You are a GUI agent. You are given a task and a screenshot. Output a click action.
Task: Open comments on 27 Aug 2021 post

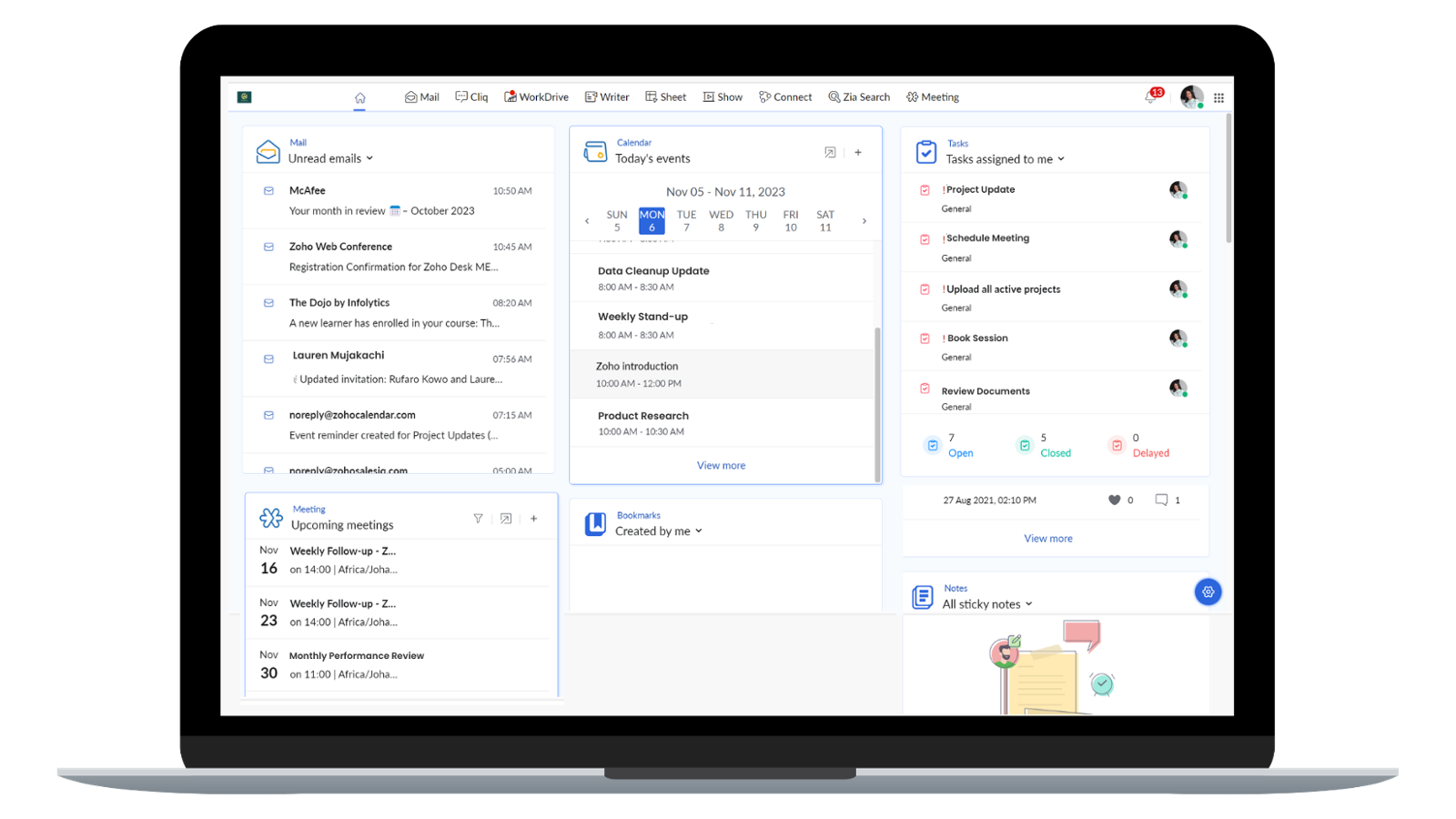(1161, 500)
